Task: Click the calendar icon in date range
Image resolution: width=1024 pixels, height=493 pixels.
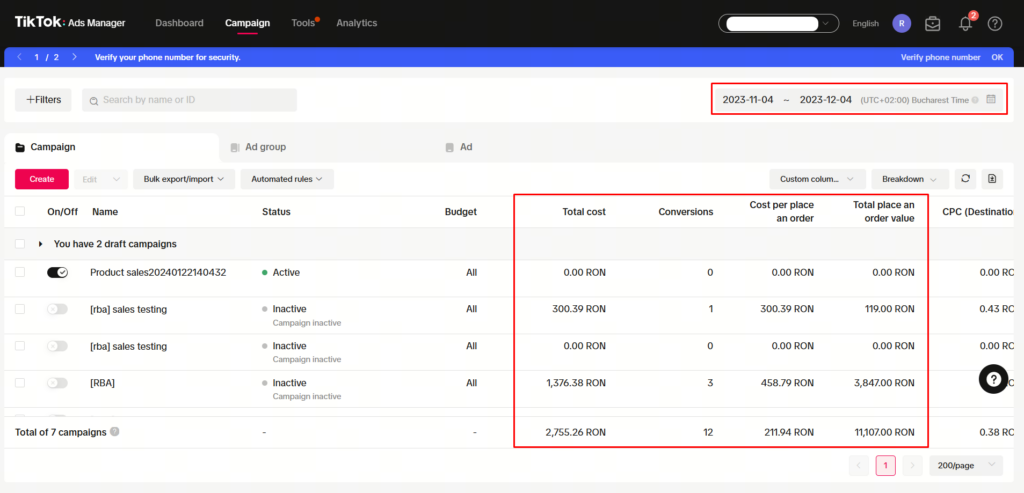Action: click(x=991, y=100)
